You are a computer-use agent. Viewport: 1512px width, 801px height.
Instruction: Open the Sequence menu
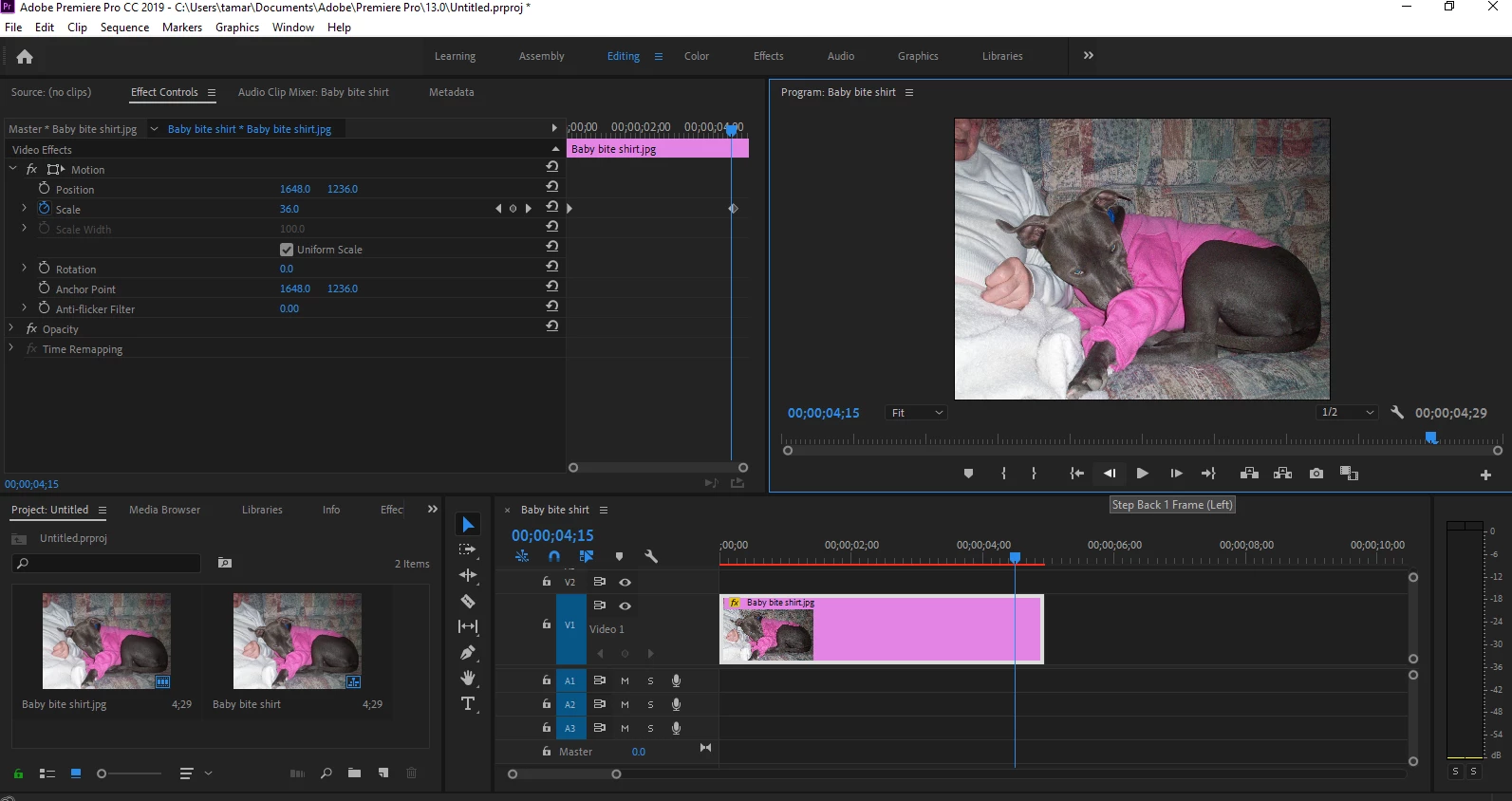pos(124,28)
